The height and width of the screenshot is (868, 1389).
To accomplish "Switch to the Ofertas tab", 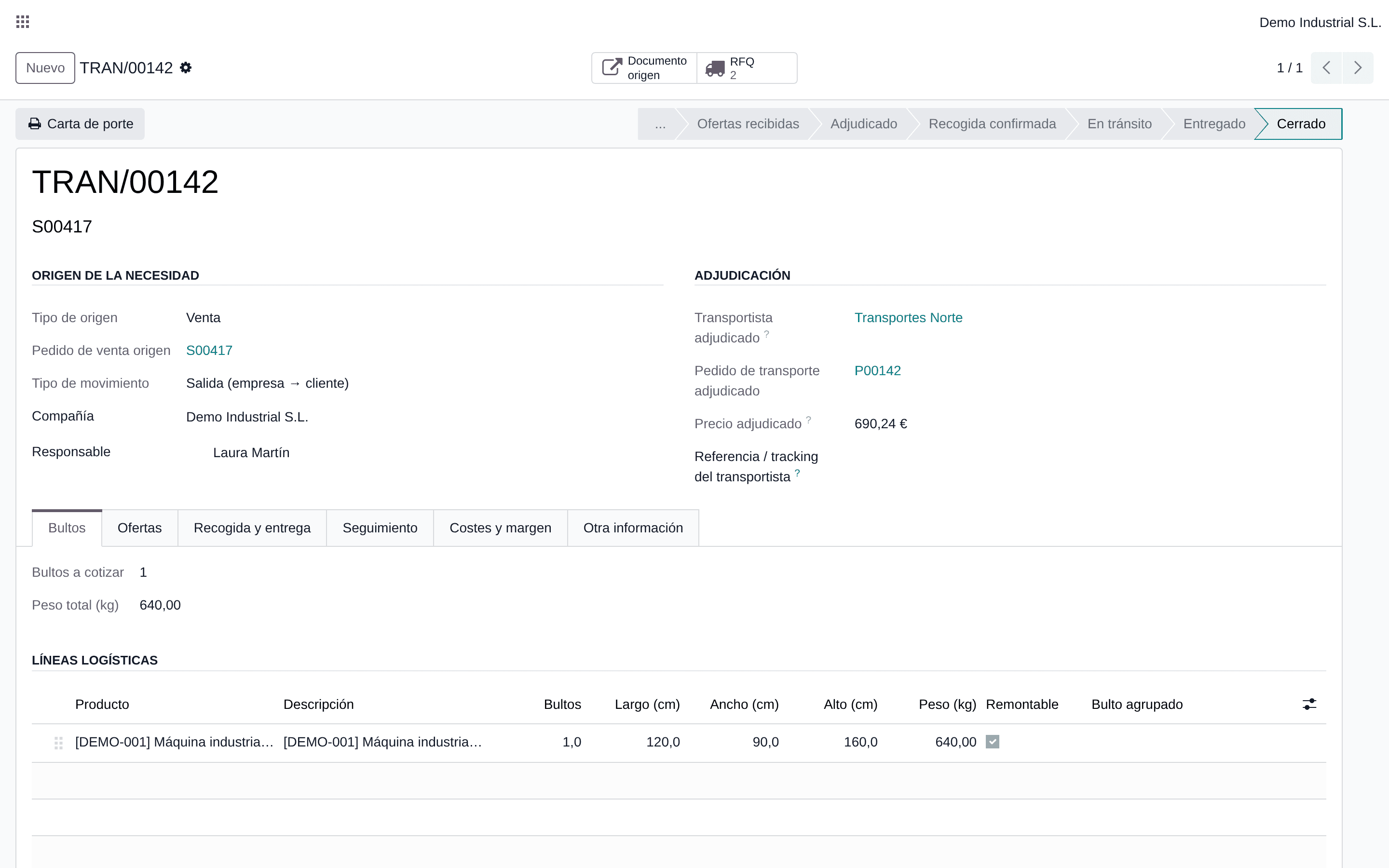I will point(139,528).
